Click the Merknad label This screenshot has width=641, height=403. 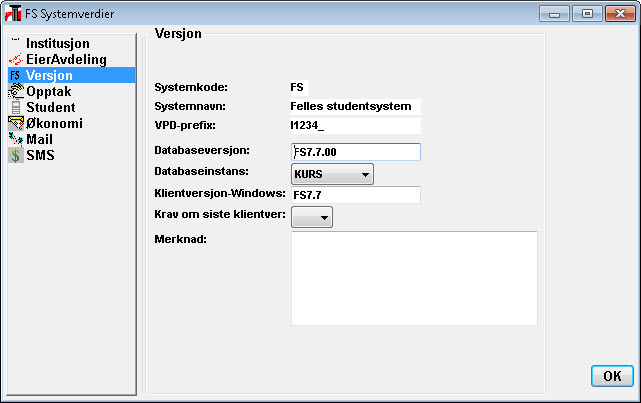(x=180, y=239)
